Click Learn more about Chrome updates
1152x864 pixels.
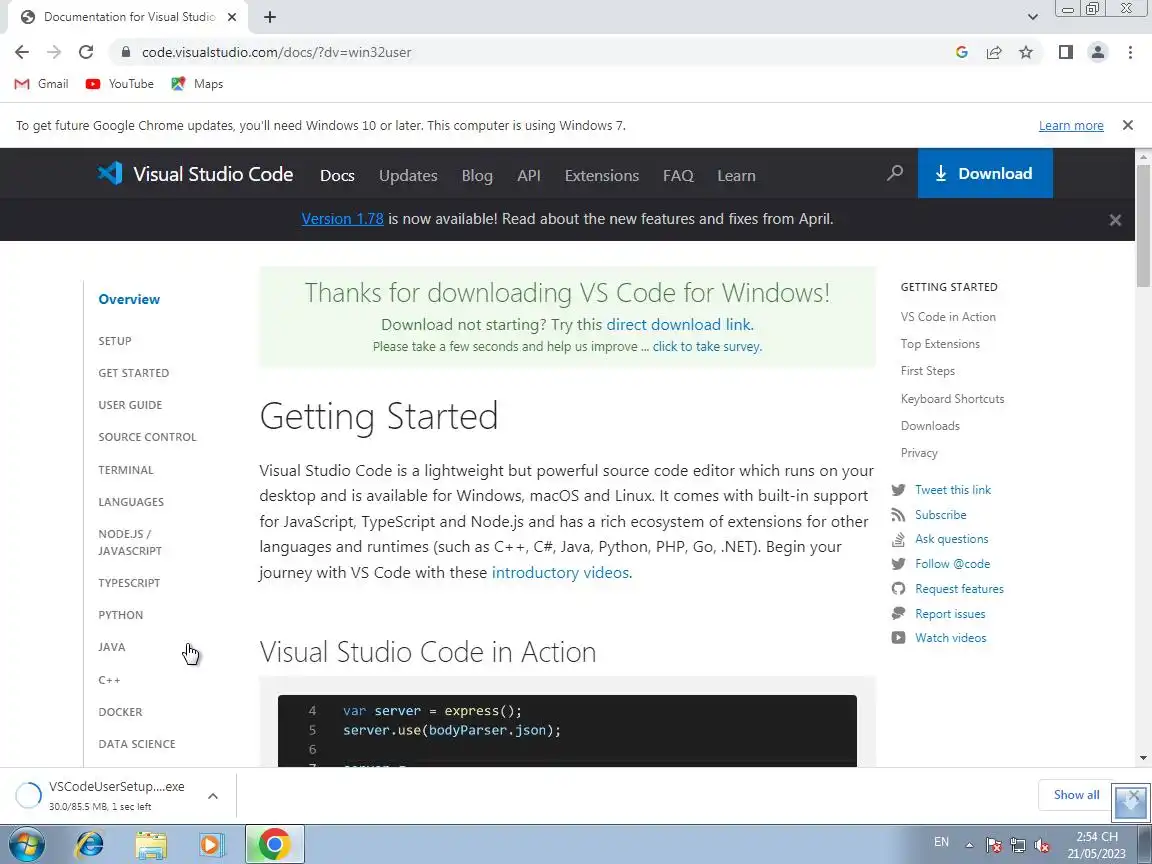[x=1070, y=126]
